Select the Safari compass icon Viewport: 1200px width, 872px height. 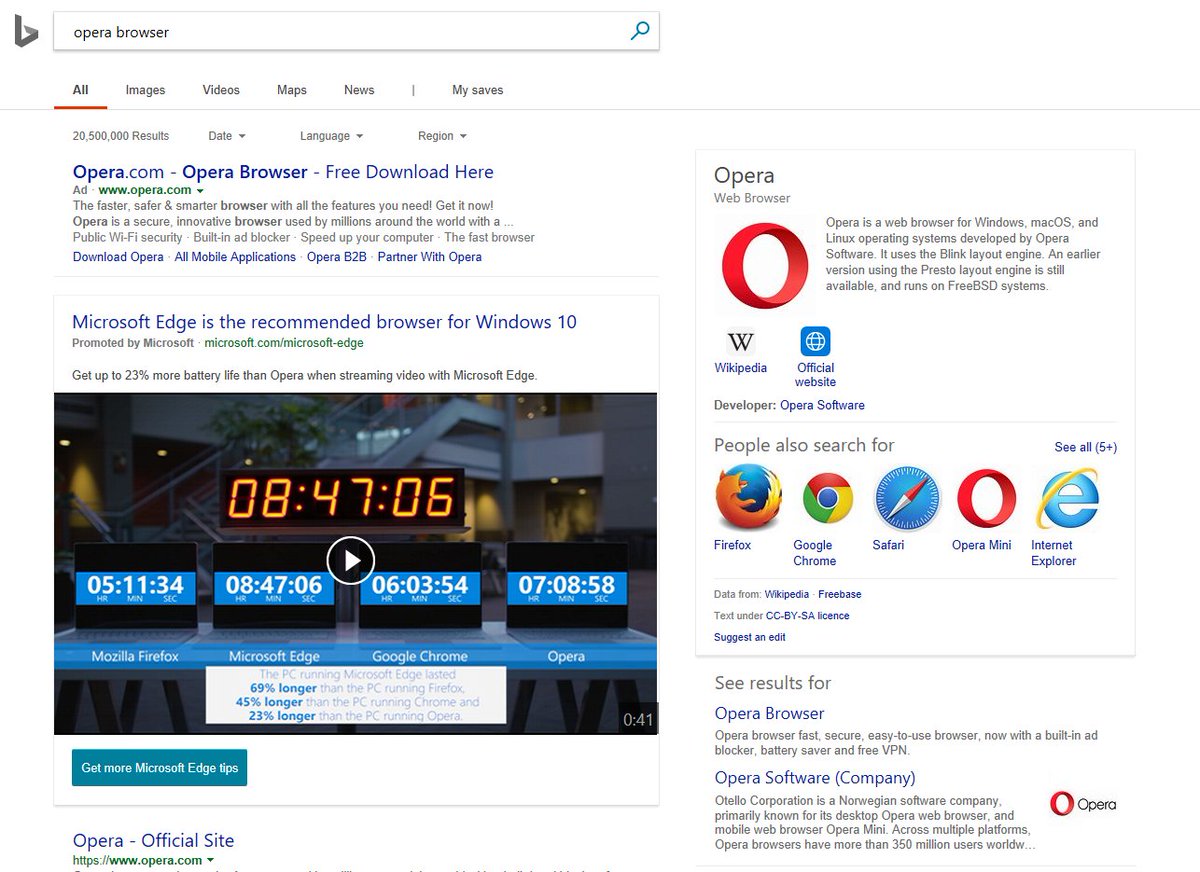pyautogui.click(x=907, y=498)
